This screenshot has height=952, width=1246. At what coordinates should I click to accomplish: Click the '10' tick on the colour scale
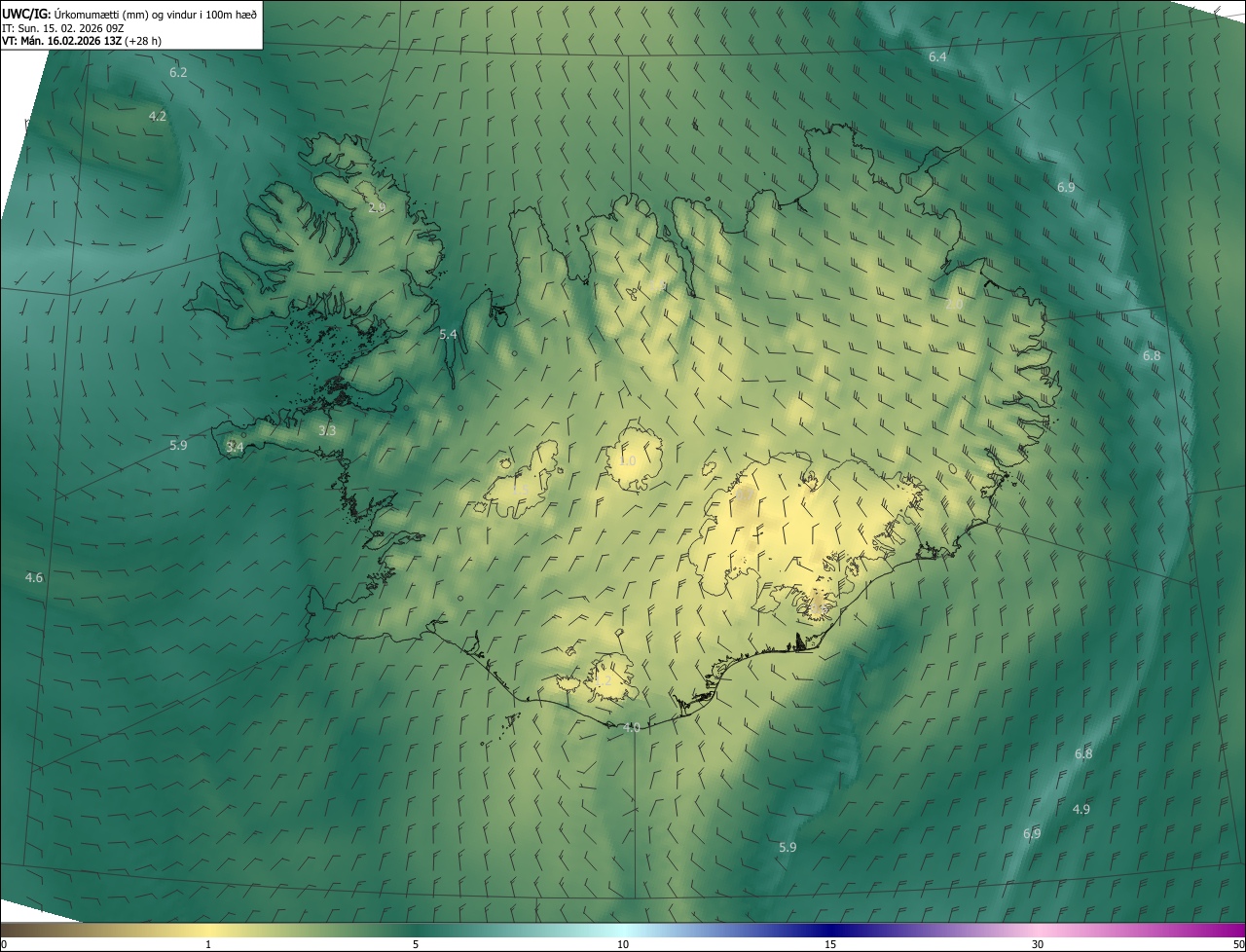tap(623, 944)
